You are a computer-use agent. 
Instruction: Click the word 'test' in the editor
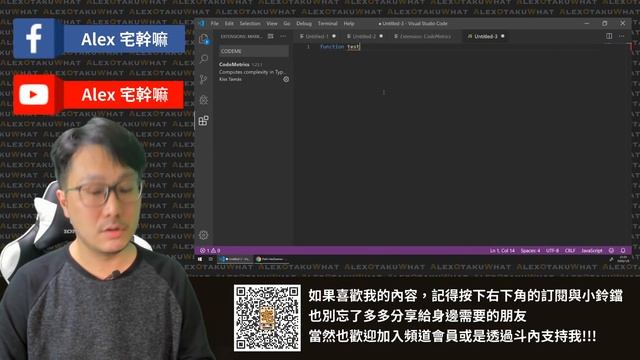[353, 47]
